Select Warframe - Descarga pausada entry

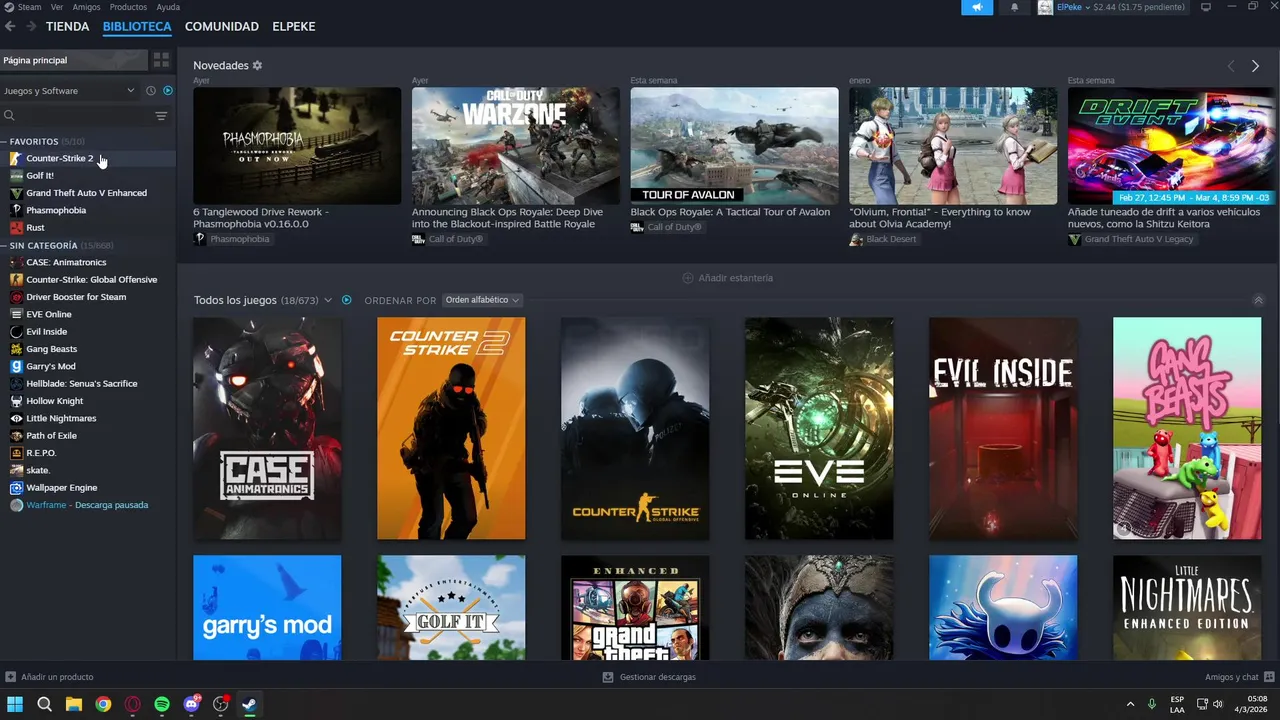coord(88,505)
